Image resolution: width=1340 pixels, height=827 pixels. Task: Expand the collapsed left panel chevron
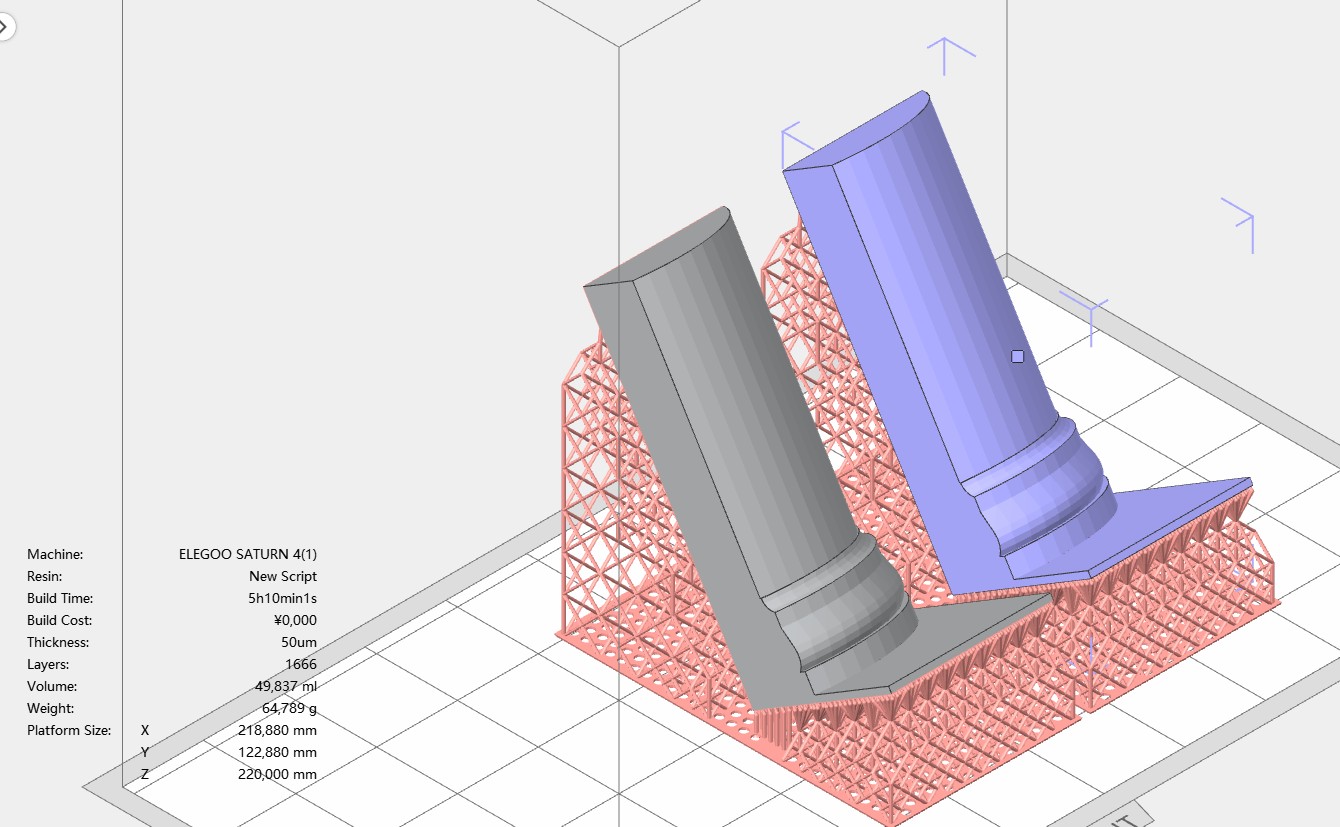[5, 24]
